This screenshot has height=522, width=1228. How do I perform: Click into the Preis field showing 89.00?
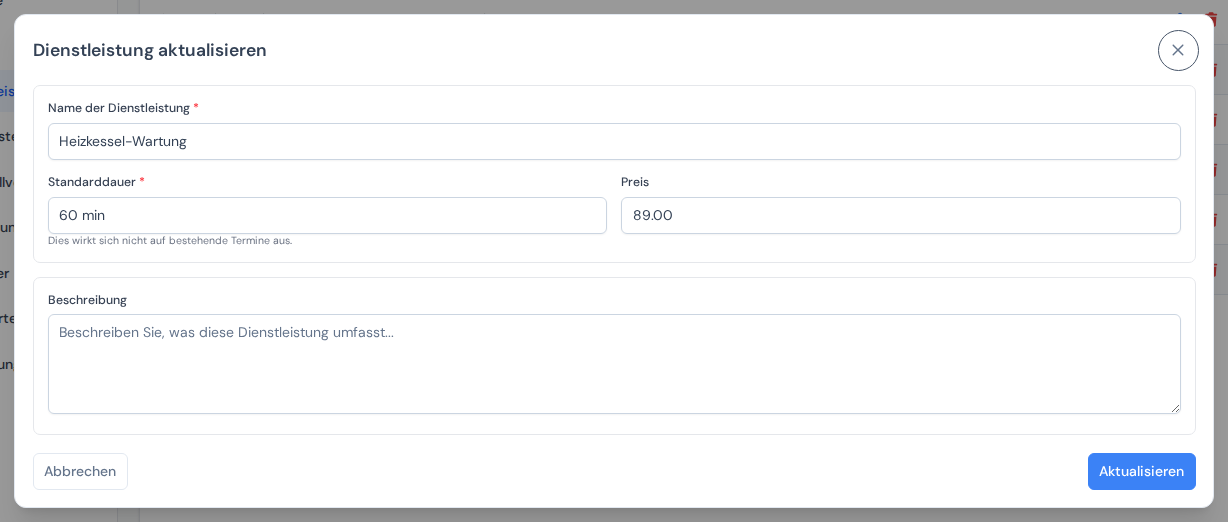[900, 215]
